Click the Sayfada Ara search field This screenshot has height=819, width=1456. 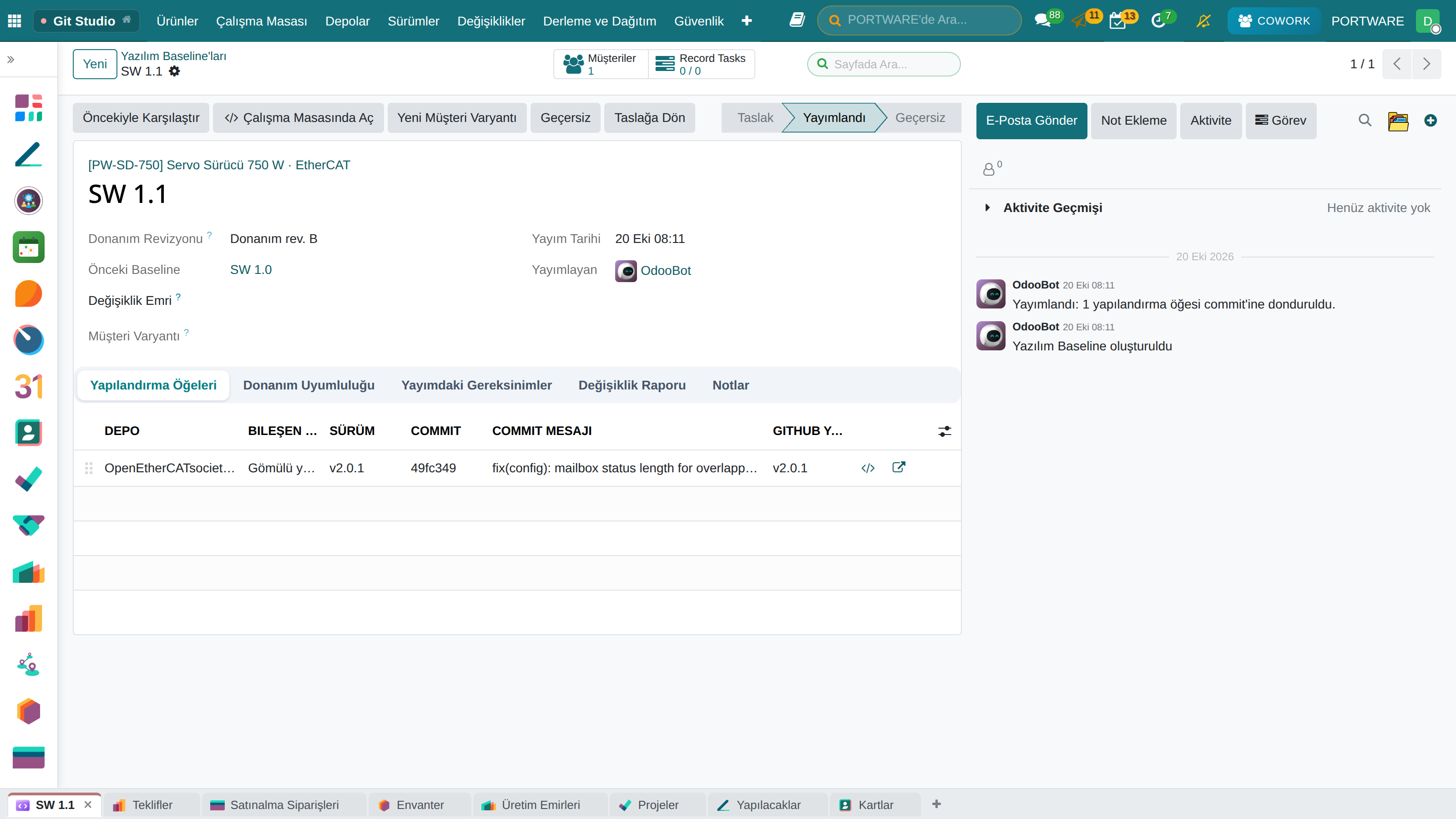pyautogui.click(x=884, y=64)
